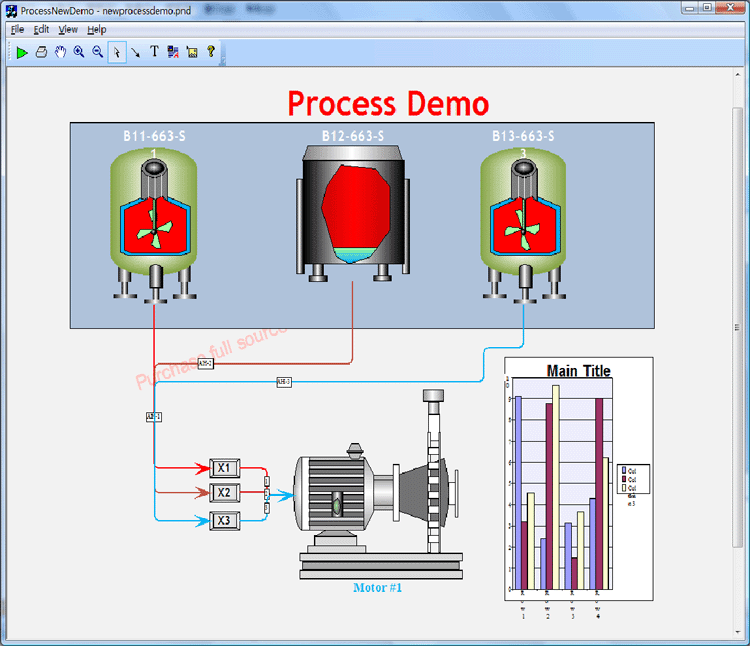Screen dimensions: 750x646
Task: Click the application icon in the title bar
Action: point(11,11)
